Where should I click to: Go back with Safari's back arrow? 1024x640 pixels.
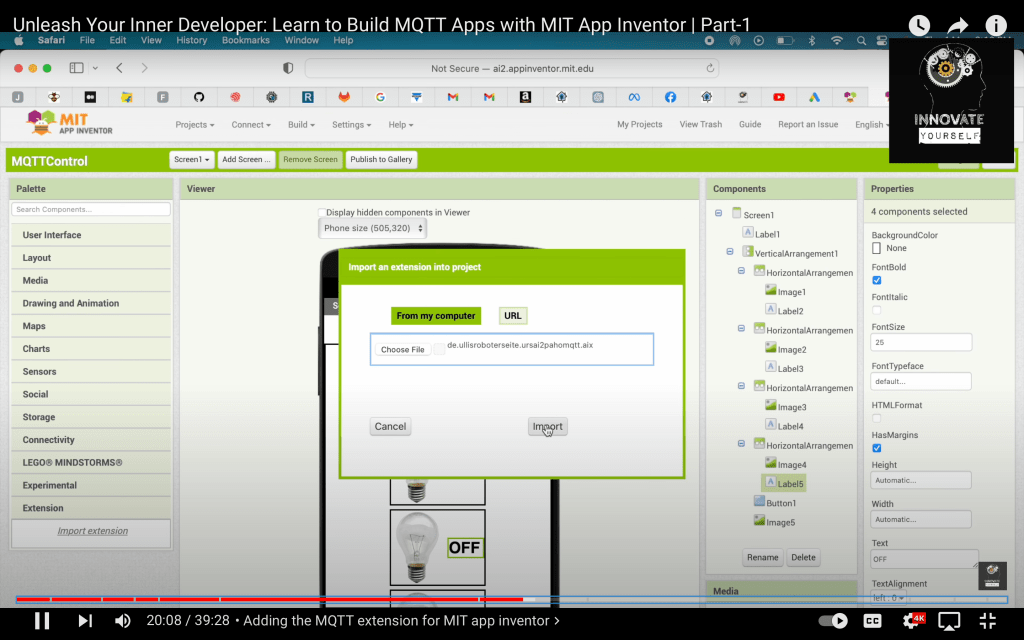pos(120,68)
